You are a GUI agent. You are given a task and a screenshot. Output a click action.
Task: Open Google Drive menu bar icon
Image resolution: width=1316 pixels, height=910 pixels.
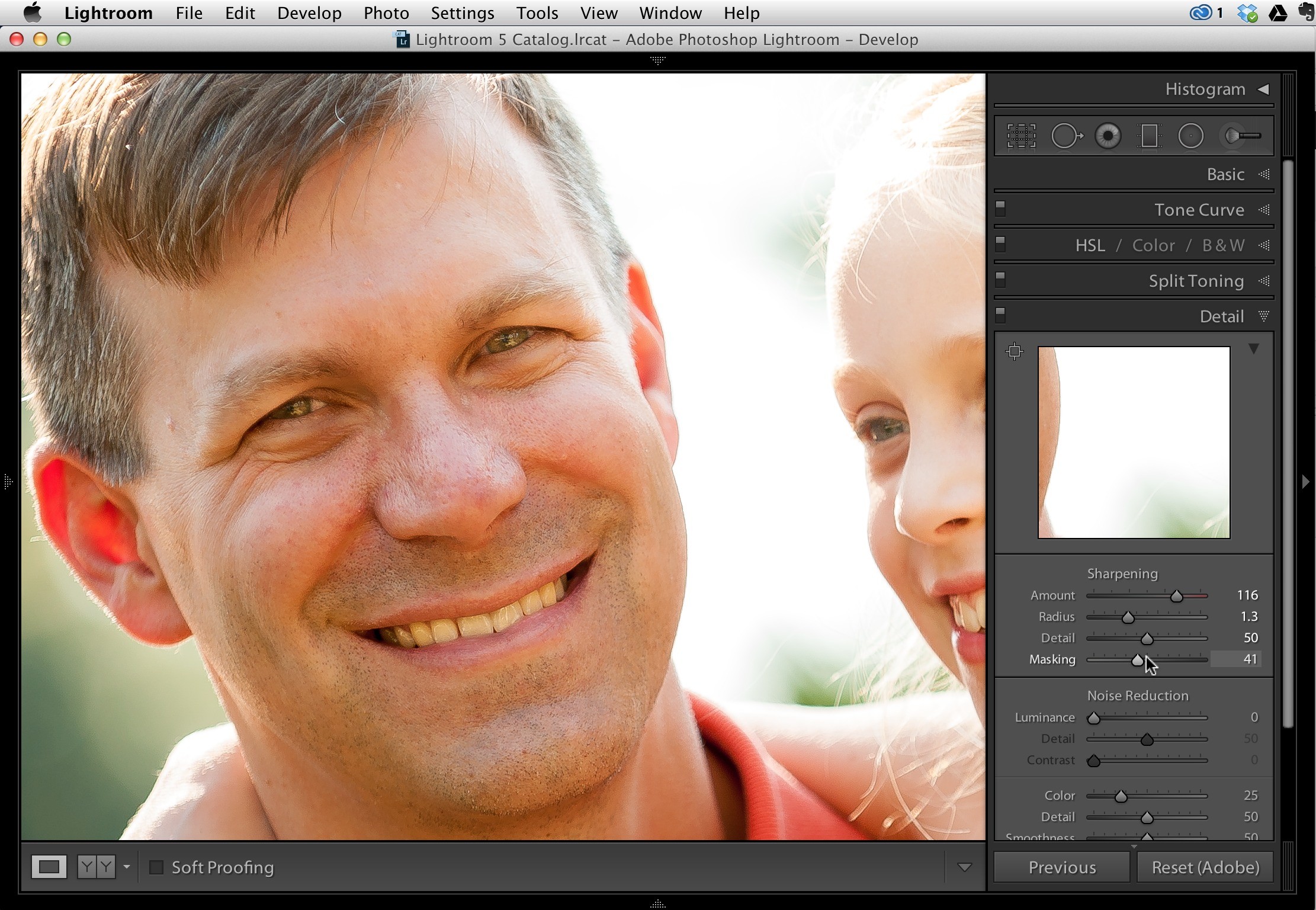(1278, 12)
